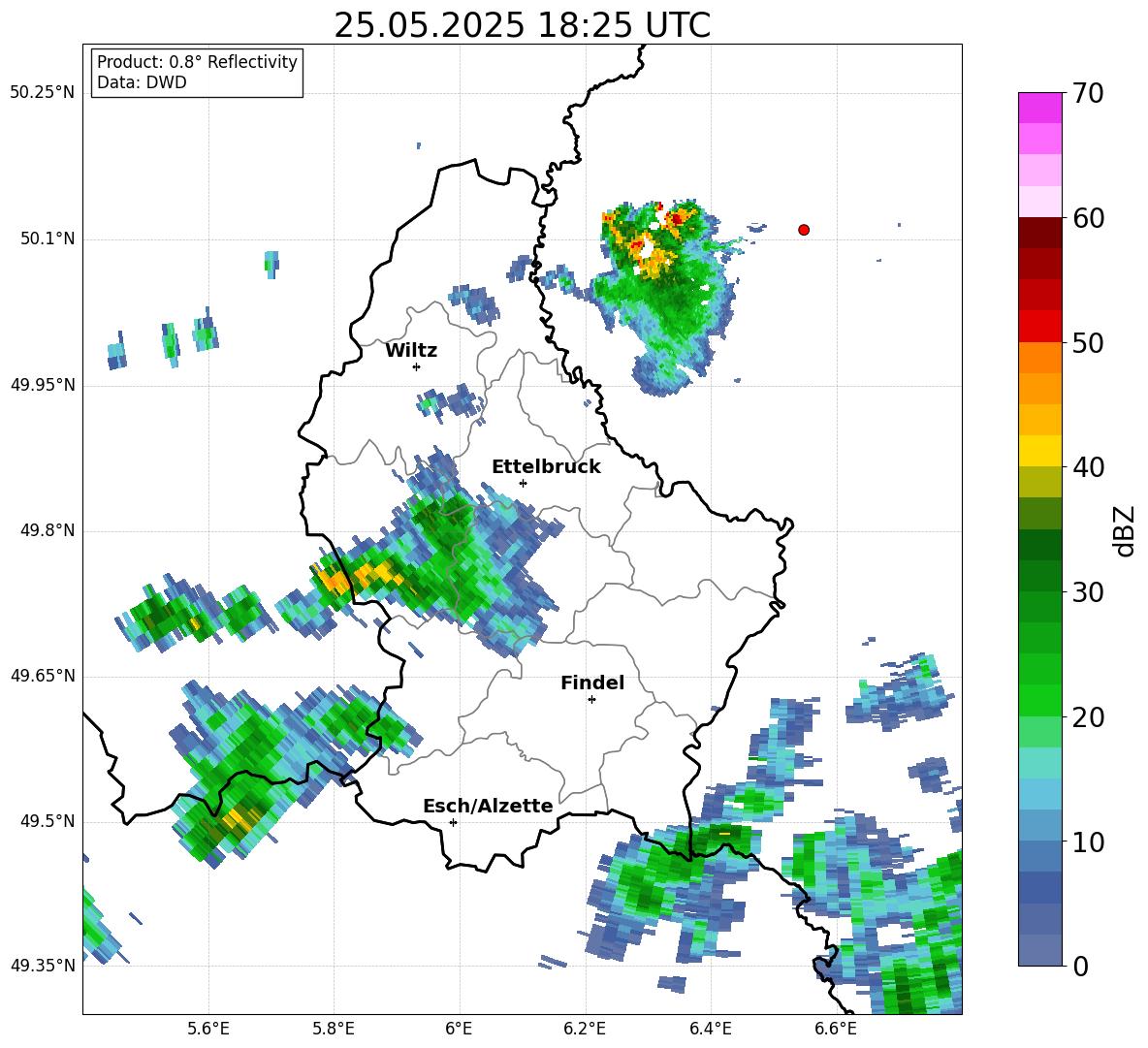Viewport: 1148px width, 1048px height.
Task: Click the 6.6°E longitude label
Action: point(835,1029)
